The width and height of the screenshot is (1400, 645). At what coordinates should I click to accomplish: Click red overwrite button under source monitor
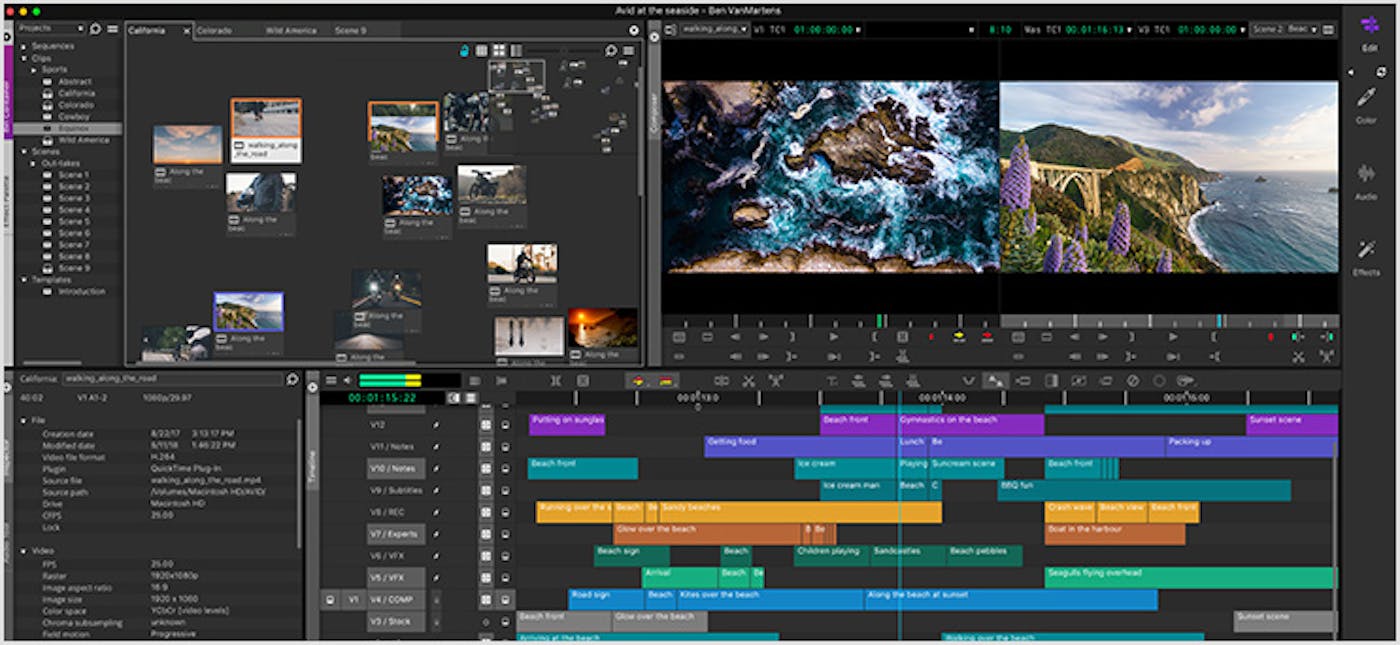987,337
